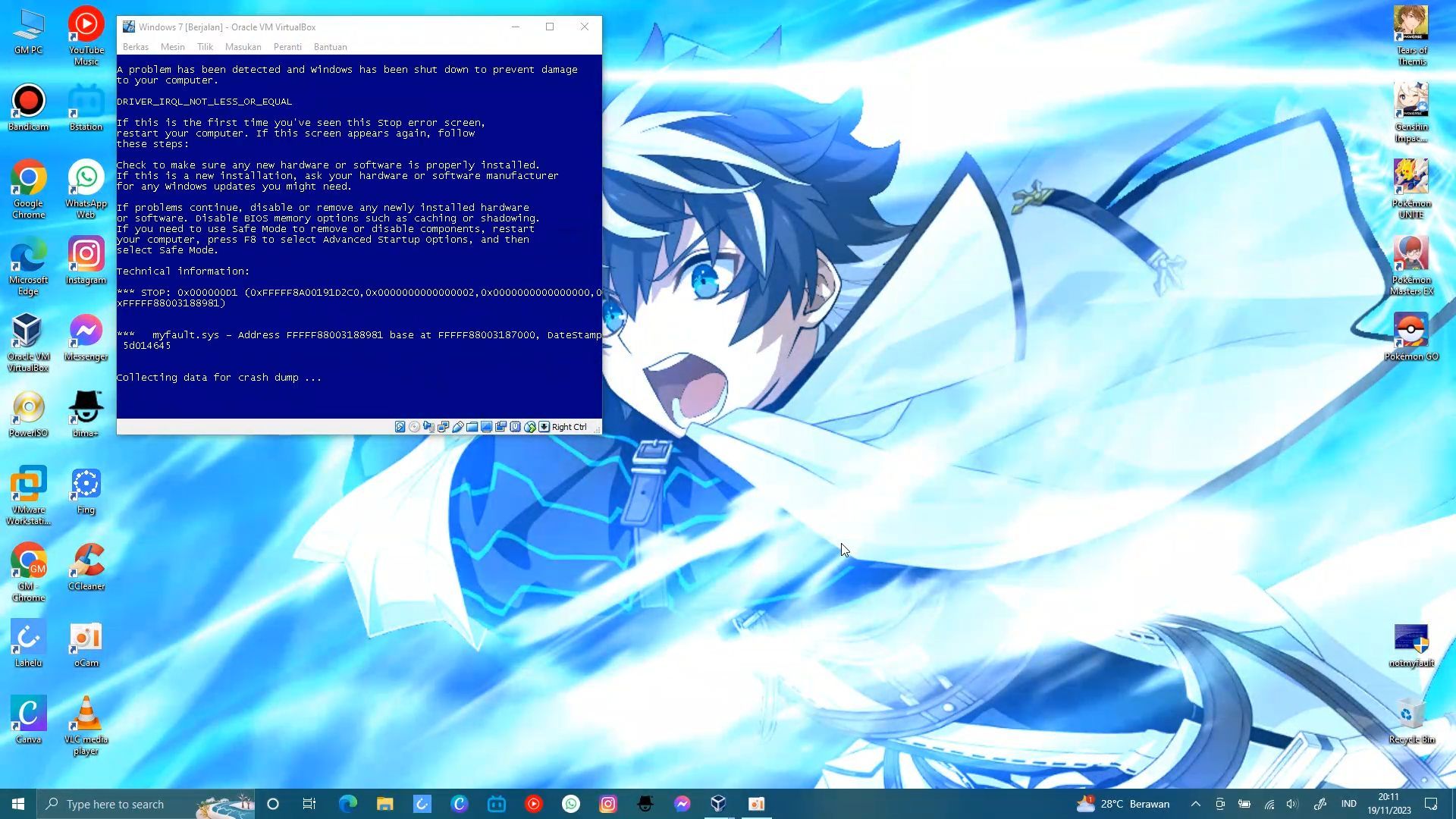Select the VMware Workstation desktop shortcut

pyautogui.click(x=28, y=496)
